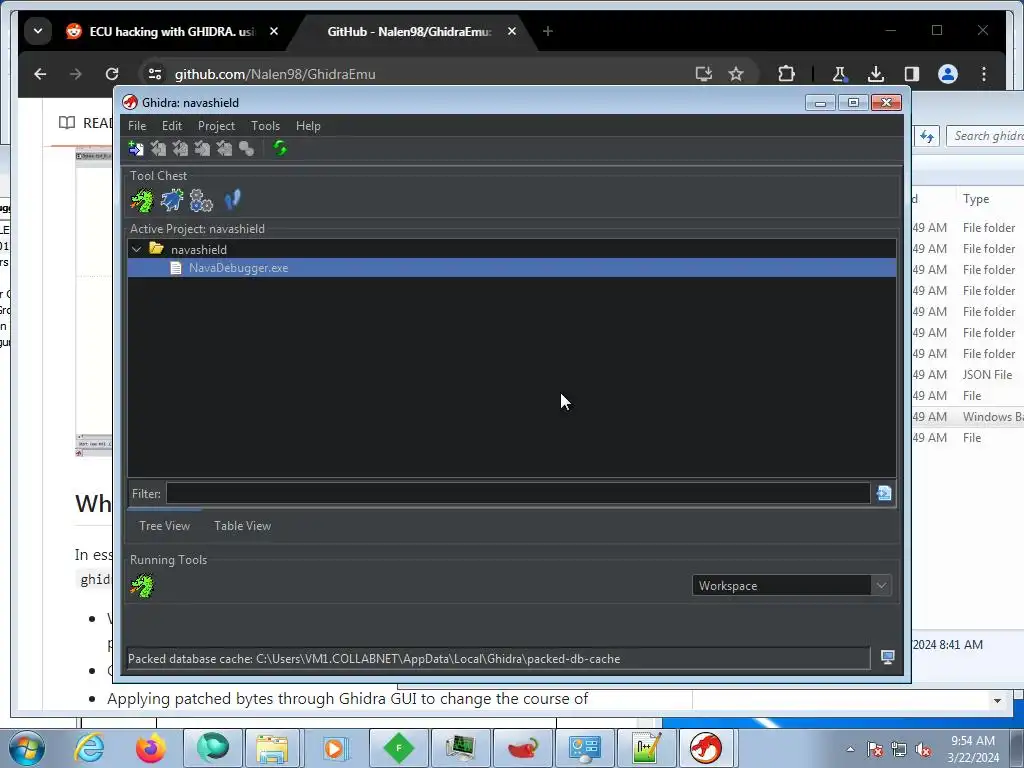Screen dimensions: 1024x768
Task: Click the green Refresh toolbar icon
Action: (280, 148)
